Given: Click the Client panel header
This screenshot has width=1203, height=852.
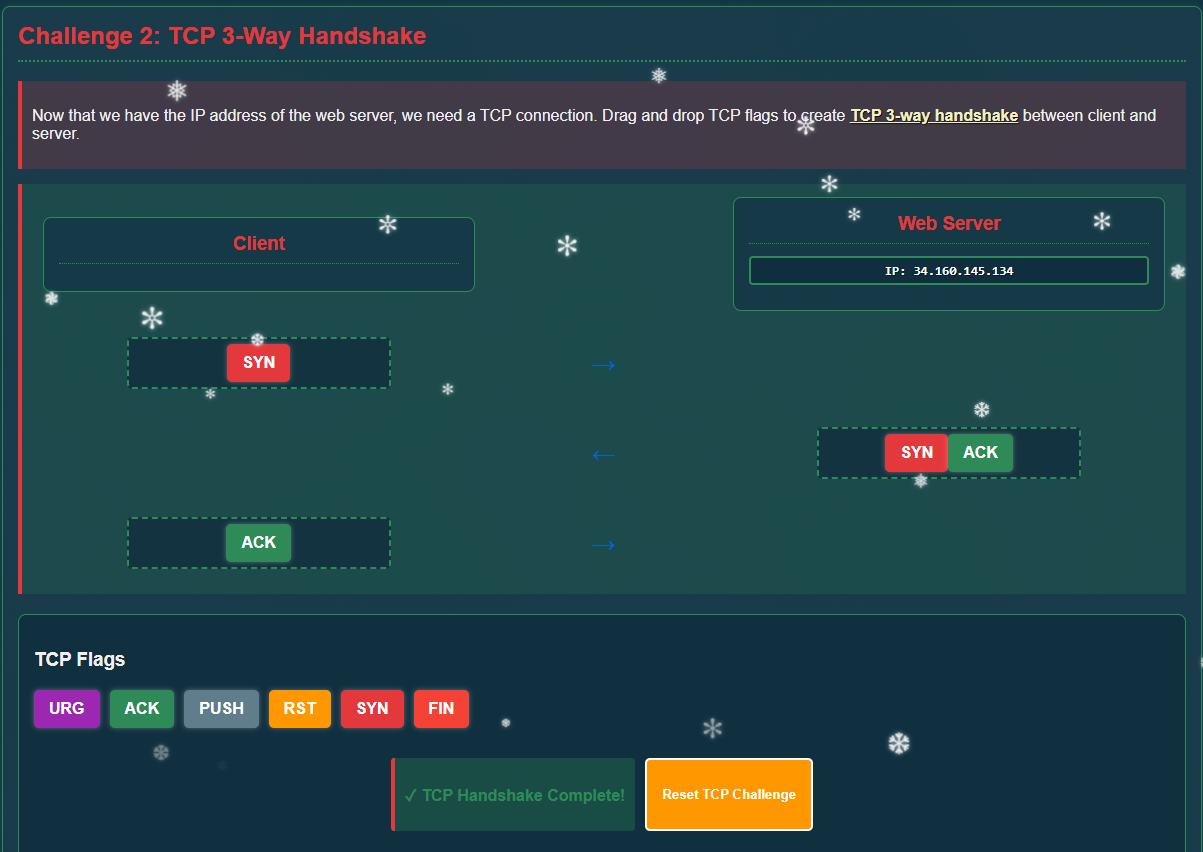Looking at the screenshot, I should (x=258, y=243).
